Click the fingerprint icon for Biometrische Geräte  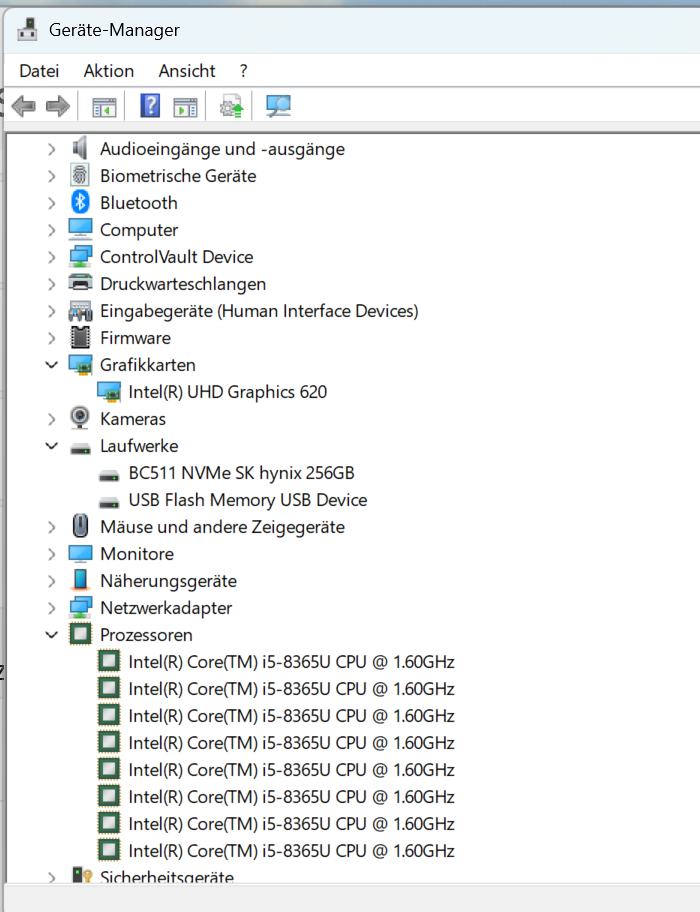[x=80, y=175]
